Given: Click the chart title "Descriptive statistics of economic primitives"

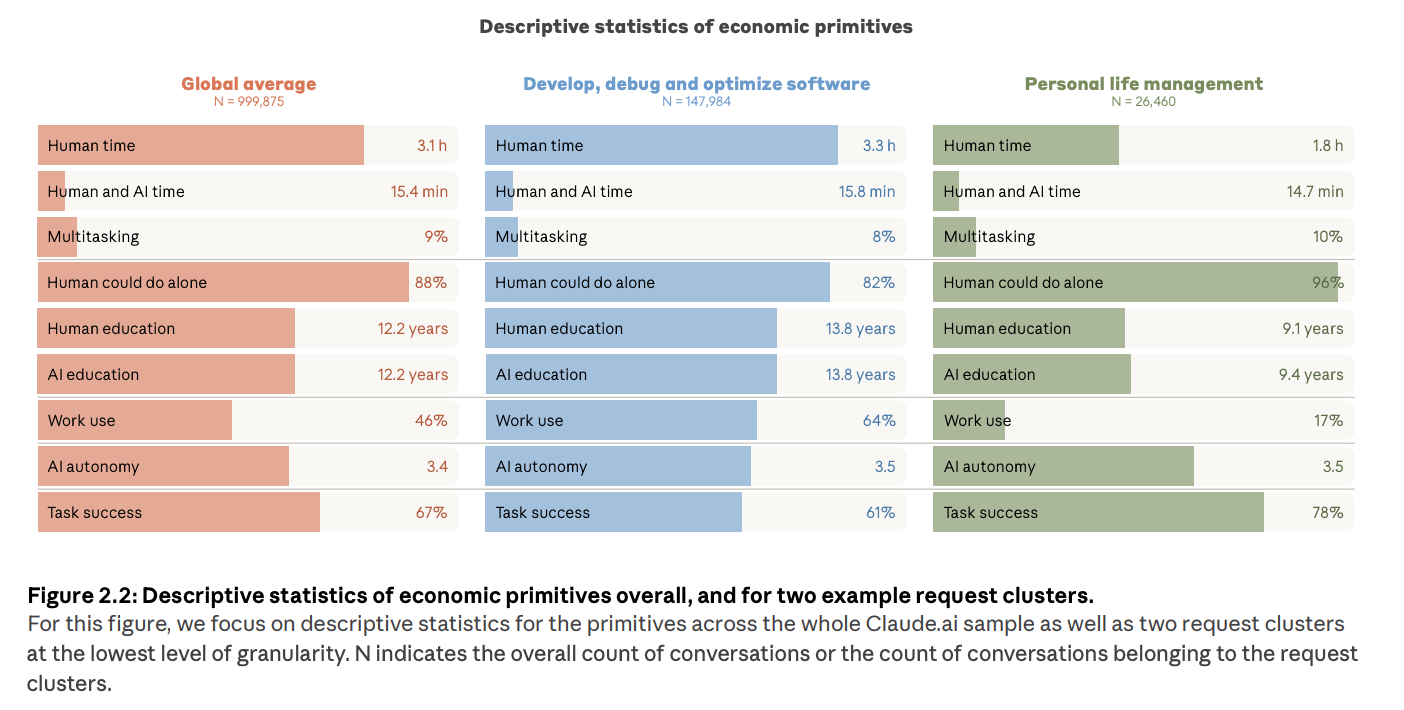Looking at the screenshot, I should click(x=695, y=27).
